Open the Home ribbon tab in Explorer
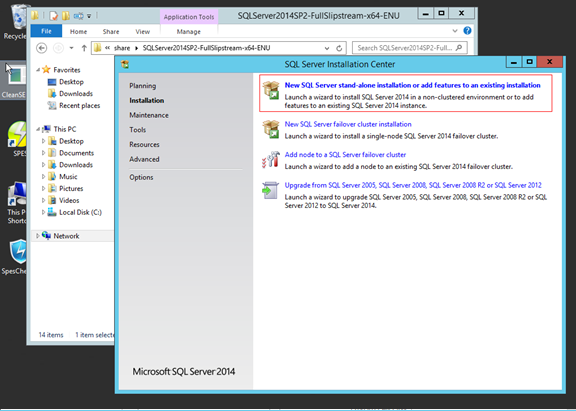The width and height of the screenshot is (576, 411). point(78,32)
